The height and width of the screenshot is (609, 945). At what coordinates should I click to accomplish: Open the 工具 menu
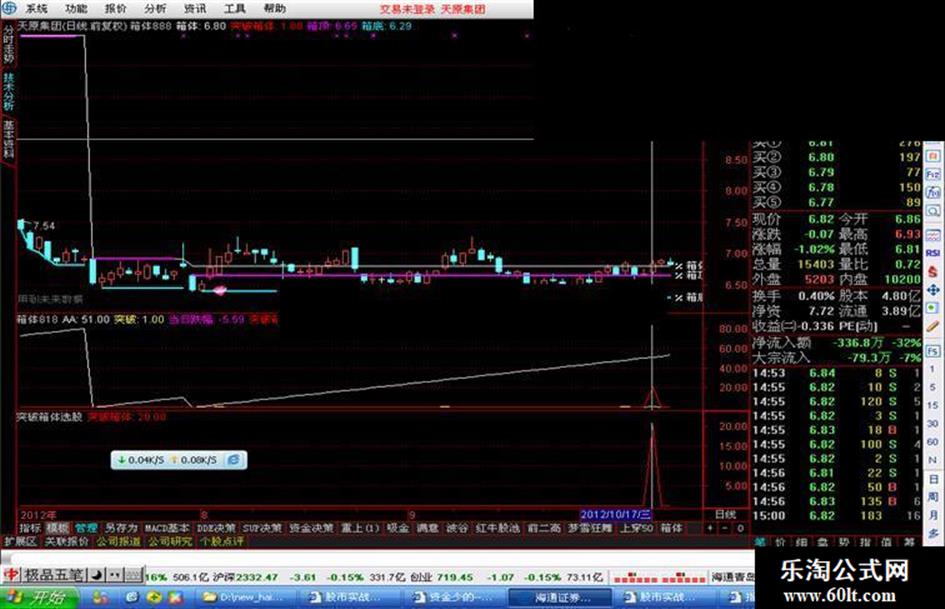(235, 8)
